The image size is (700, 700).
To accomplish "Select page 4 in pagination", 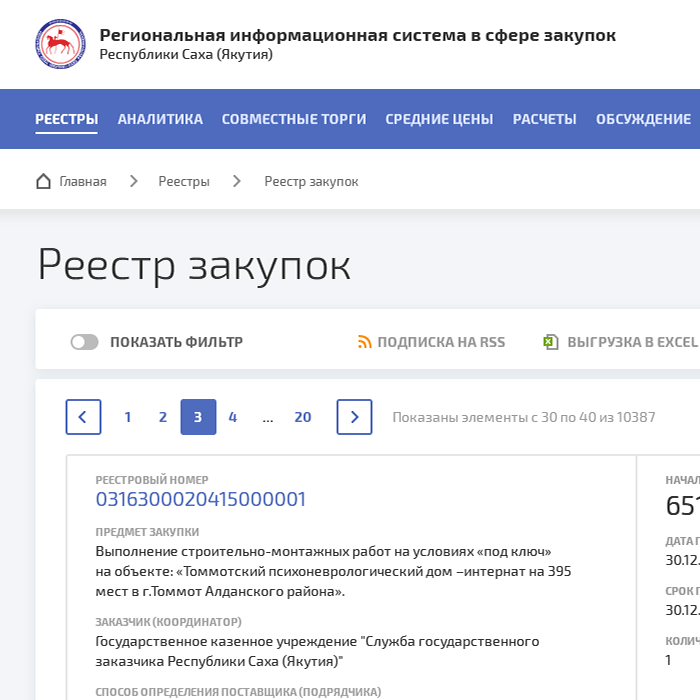I will (232, 417).
